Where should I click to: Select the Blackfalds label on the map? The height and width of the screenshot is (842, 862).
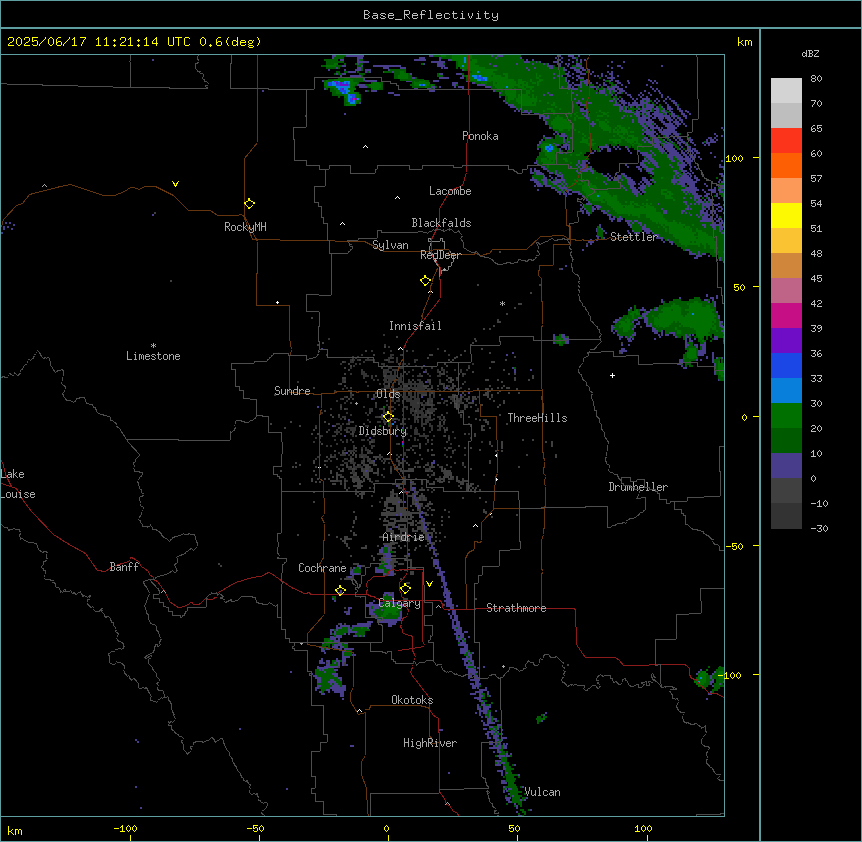coord(441,223)
